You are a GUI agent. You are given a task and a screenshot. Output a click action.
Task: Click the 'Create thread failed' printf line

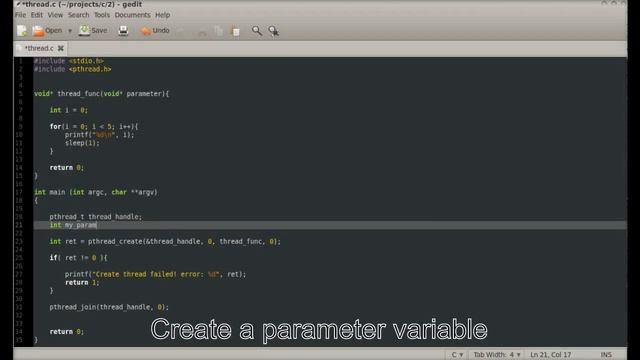[156, 274]
